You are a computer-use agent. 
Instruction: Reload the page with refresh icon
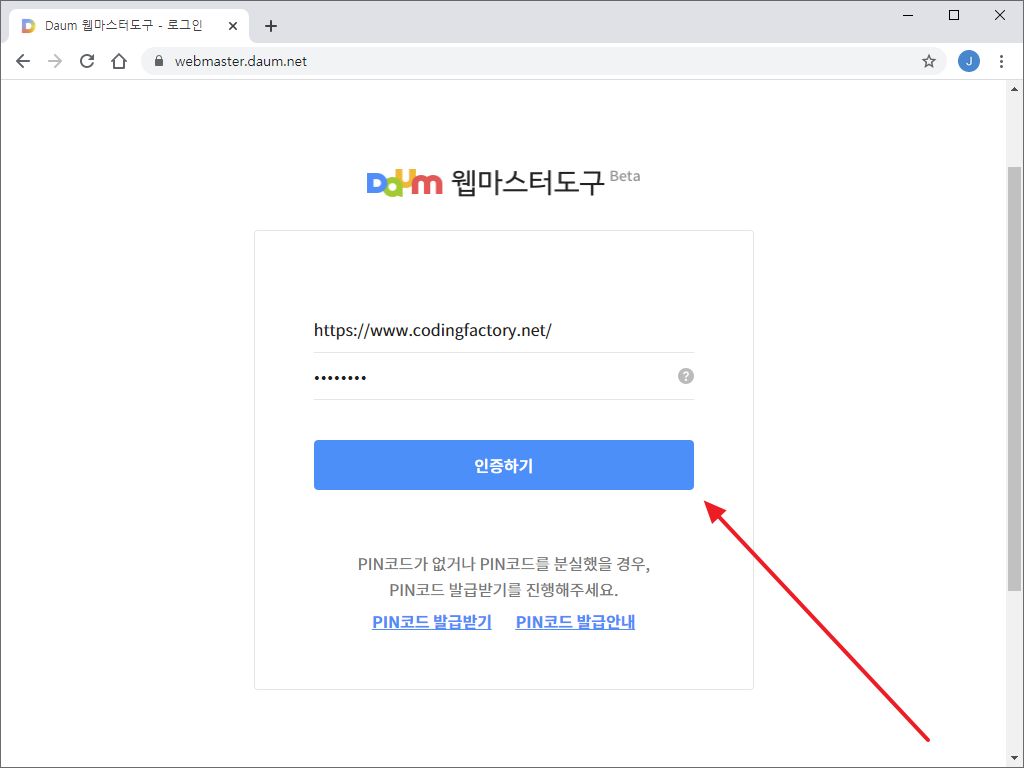pyautogui.click(x=87, y=61)
